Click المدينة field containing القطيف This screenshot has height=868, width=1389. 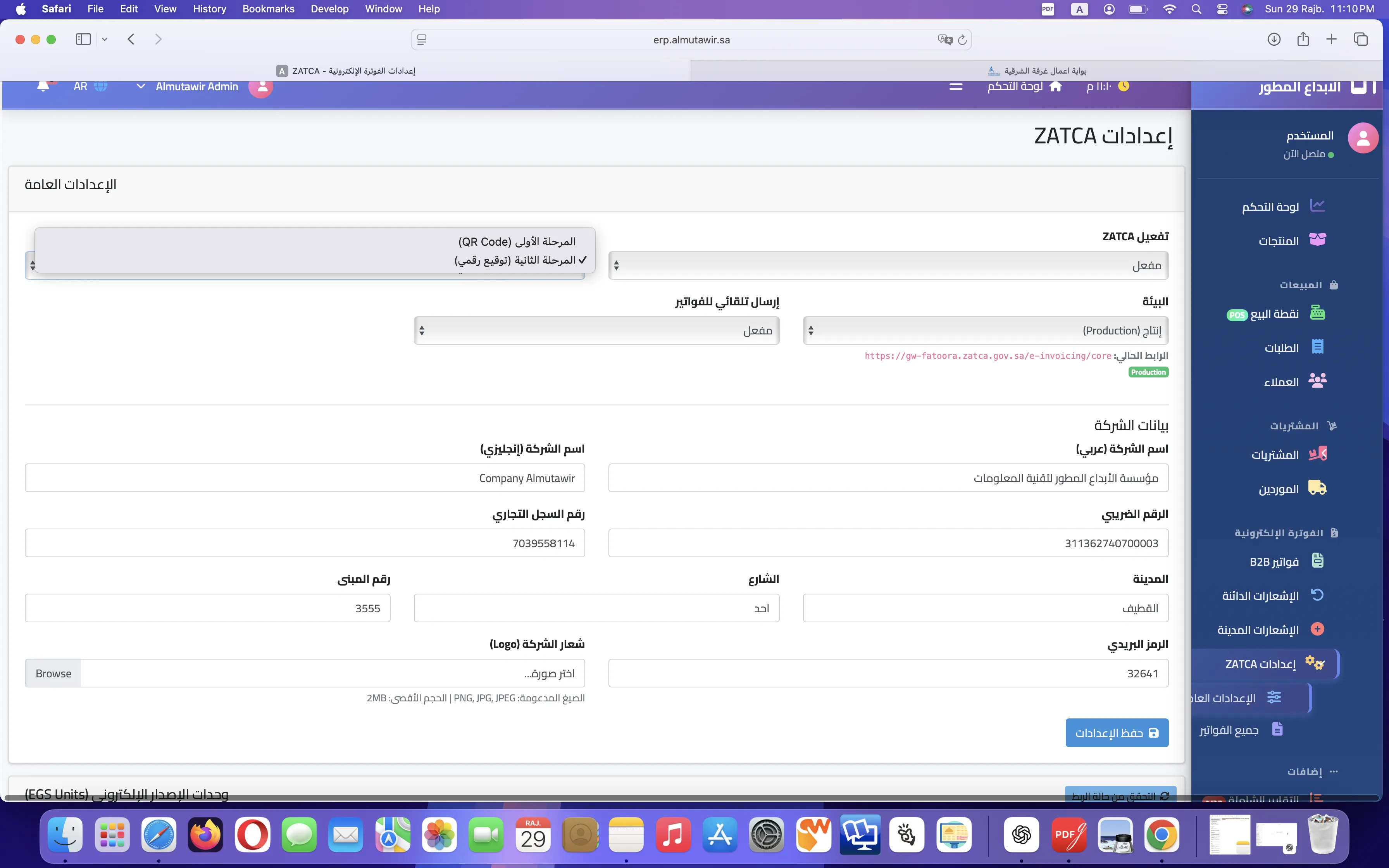pyautogui.click(x=986, y=608)
